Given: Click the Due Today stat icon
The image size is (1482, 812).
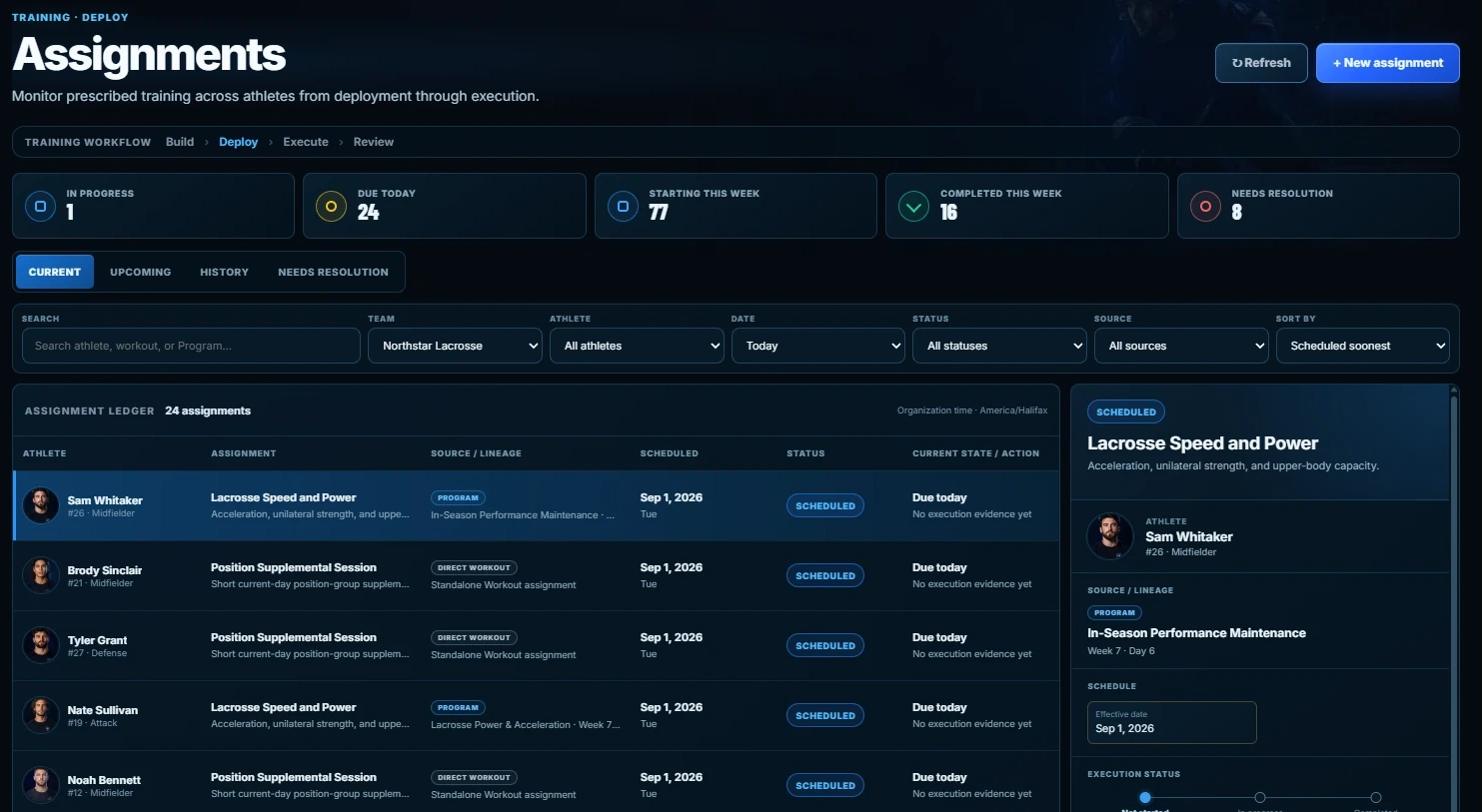Looking at the screenshot, I should pos(331,207).
